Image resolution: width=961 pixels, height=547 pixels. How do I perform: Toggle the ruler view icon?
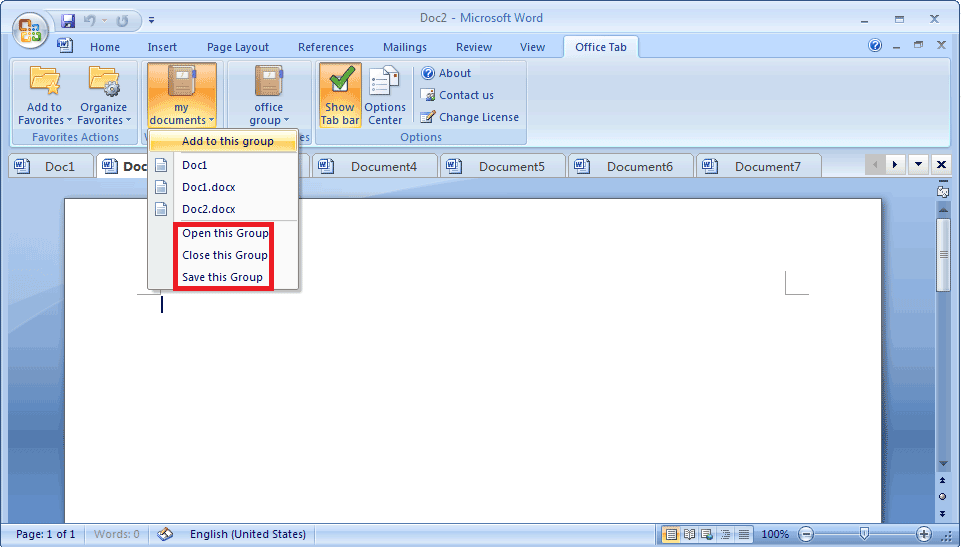[x=943, y=191]
